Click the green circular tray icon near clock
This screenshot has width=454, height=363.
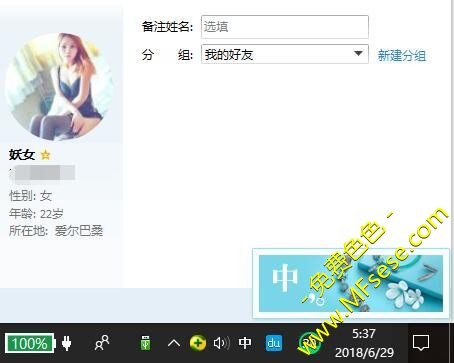310,343
